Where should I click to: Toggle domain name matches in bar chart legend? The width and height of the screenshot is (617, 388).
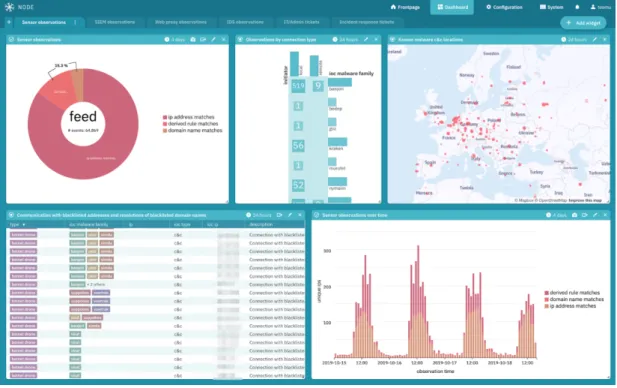point(574,299)
